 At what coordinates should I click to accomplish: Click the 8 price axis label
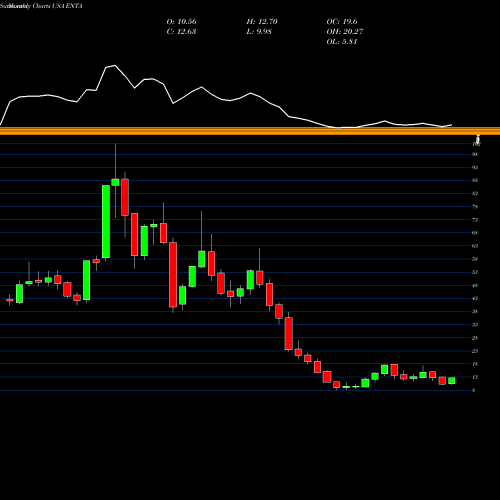(474, 390)
